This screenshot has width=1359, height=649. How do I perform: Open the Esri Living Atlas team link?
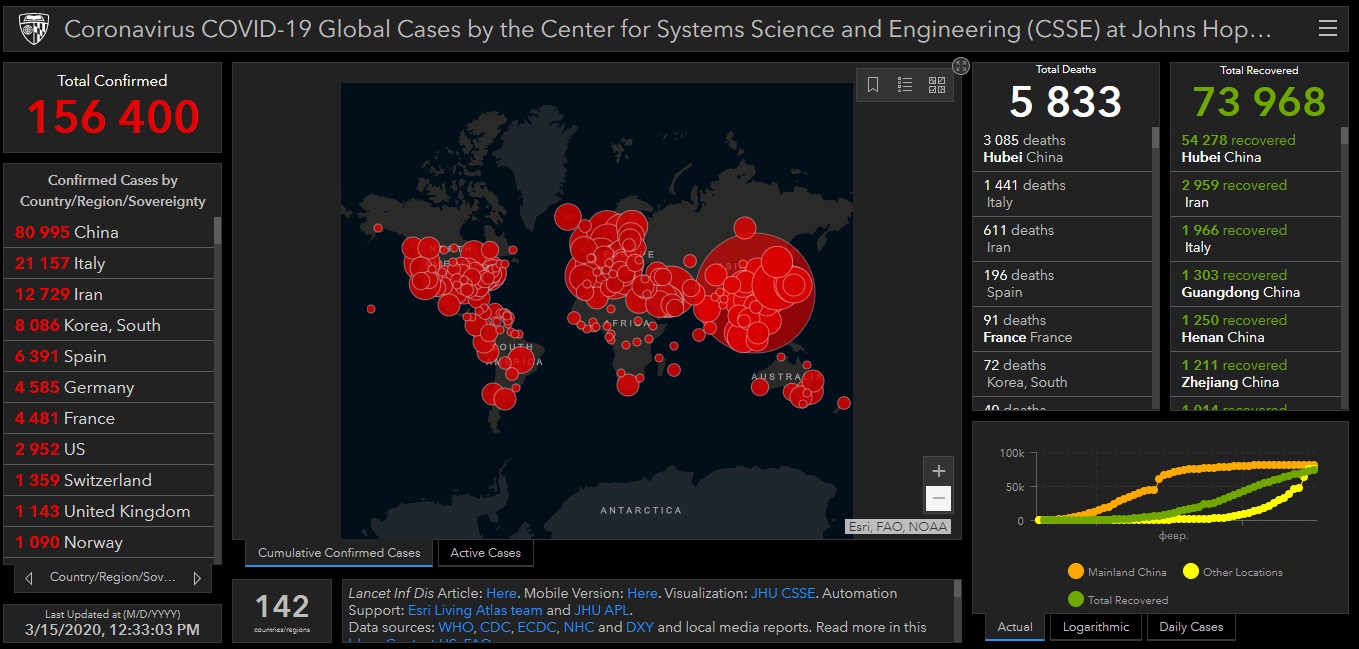pyautogui.click(x=475, y=610)
